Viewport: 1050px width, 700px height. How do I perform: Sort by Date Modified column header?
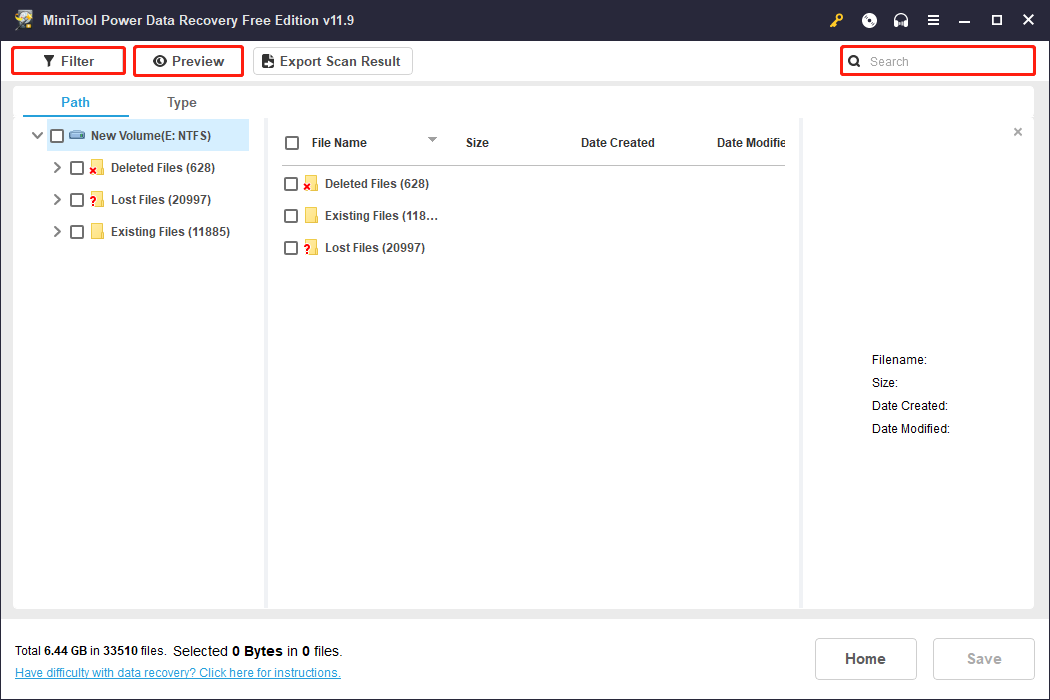pos(751,143)
